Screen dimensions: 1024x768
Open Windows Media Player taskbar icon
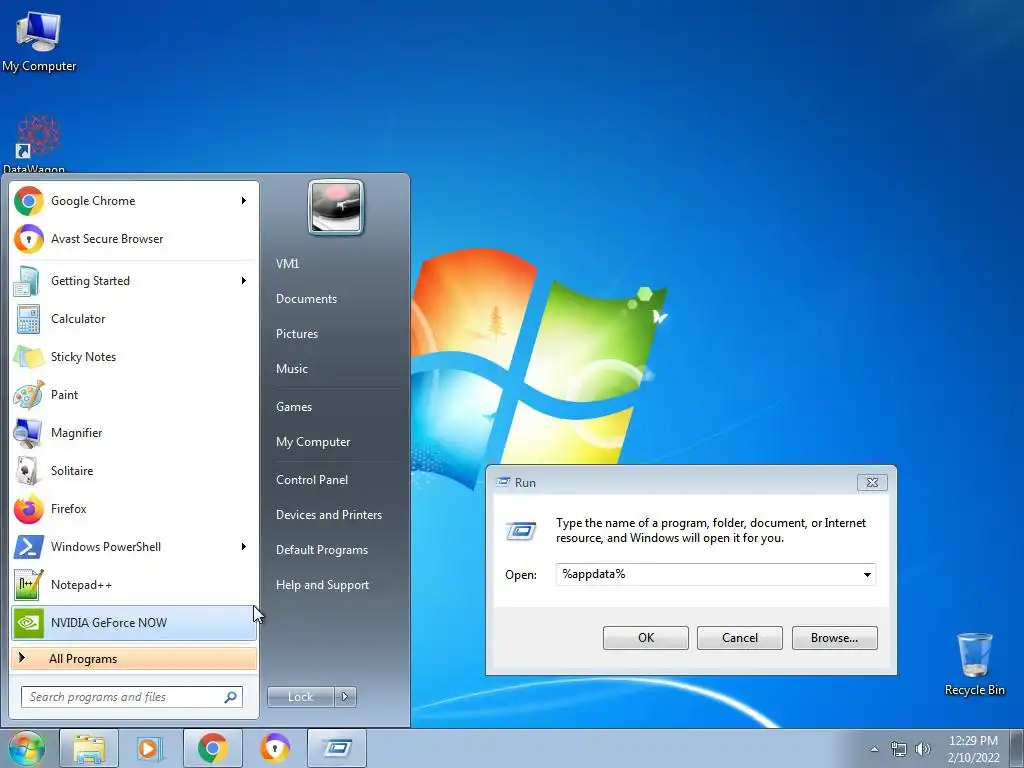(150, 748)
